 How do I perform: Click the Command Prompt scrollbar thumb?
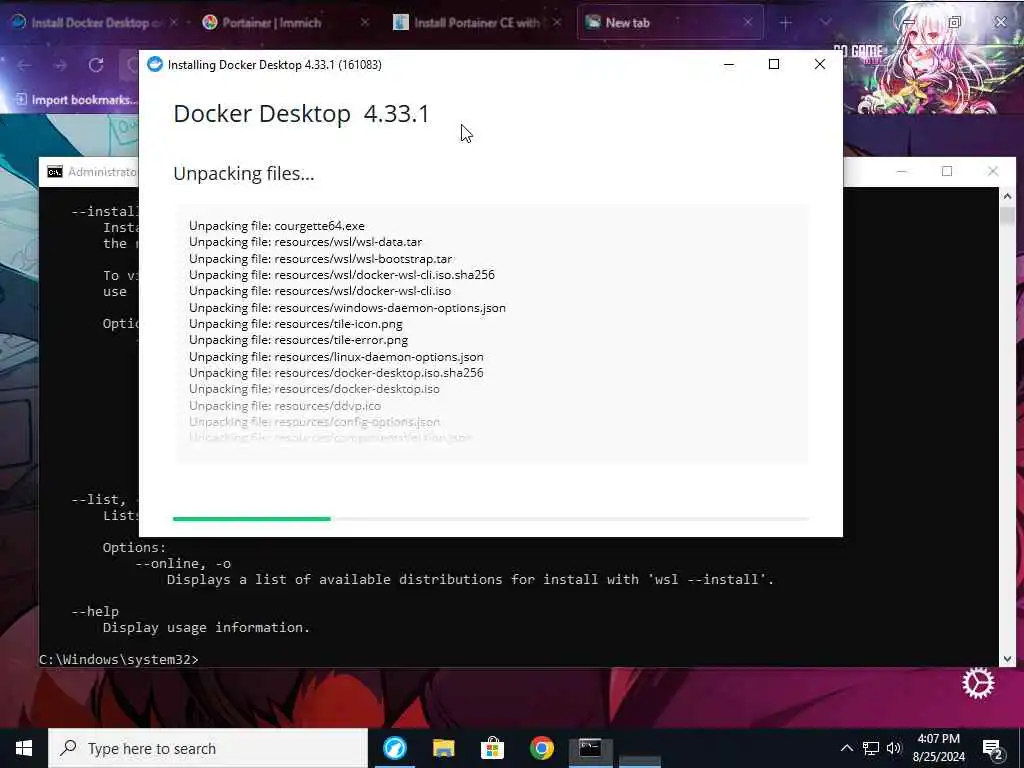point(1007,216)
